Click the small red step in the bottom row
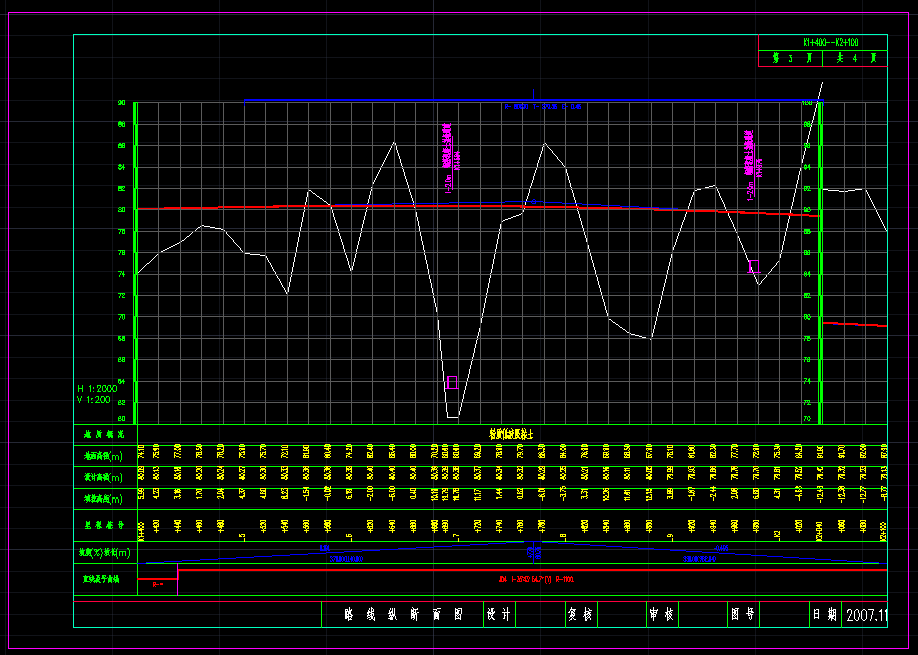 (157, 578)
